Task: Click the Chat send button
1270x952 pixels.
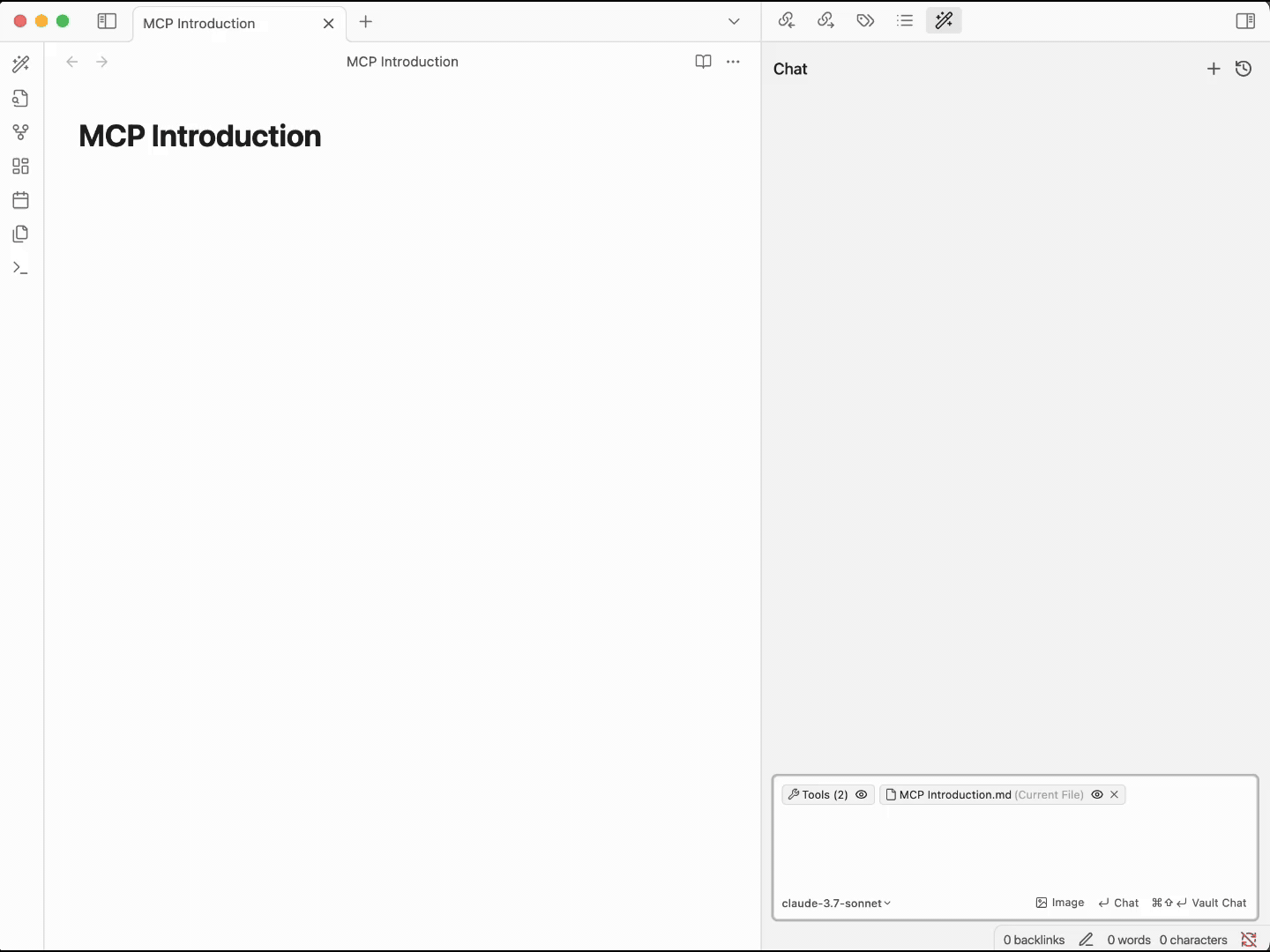Action: point(1118,903)
